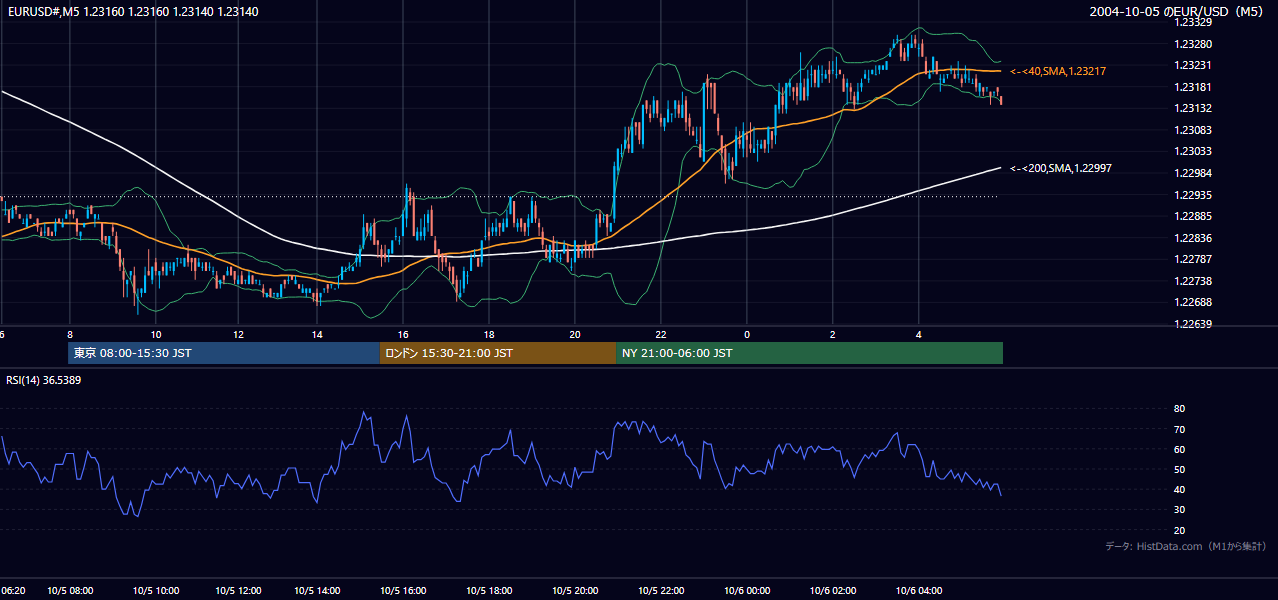Click RSI scale level 50
1278x600 pixels.
point(1179,469)
